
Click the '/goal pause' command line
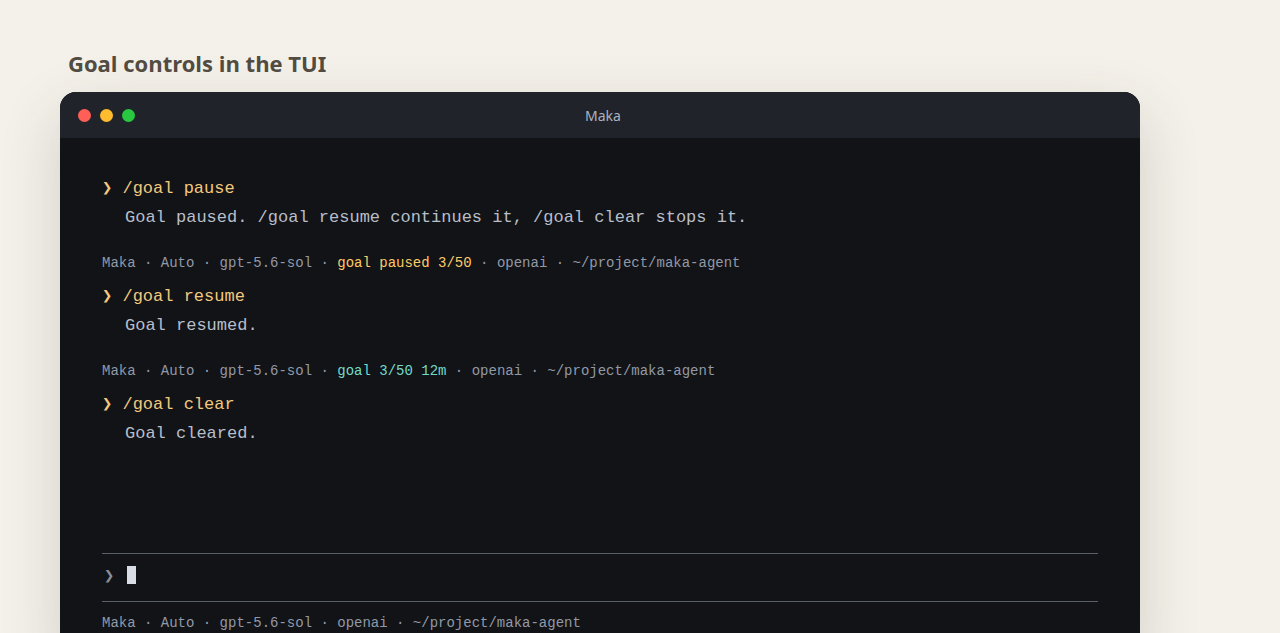178,188
